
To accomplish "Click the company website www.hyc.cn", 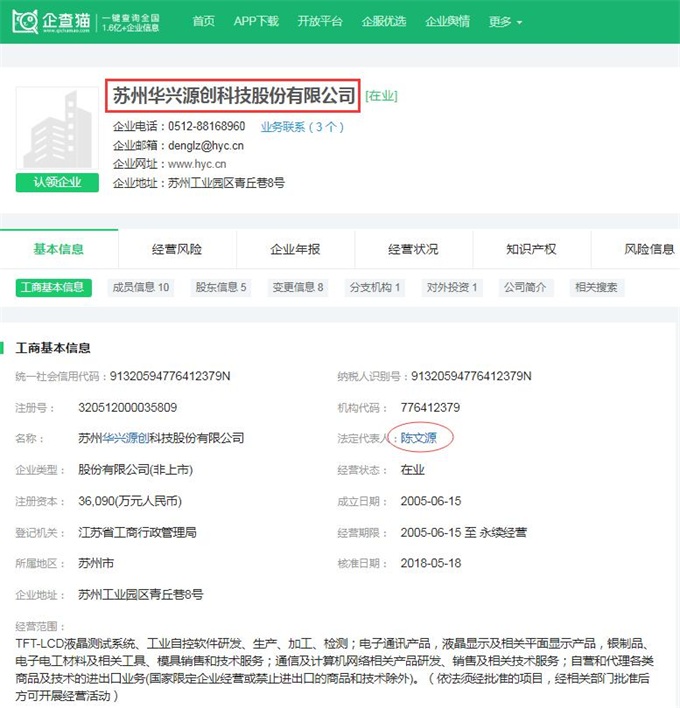I will pos(197,164).
